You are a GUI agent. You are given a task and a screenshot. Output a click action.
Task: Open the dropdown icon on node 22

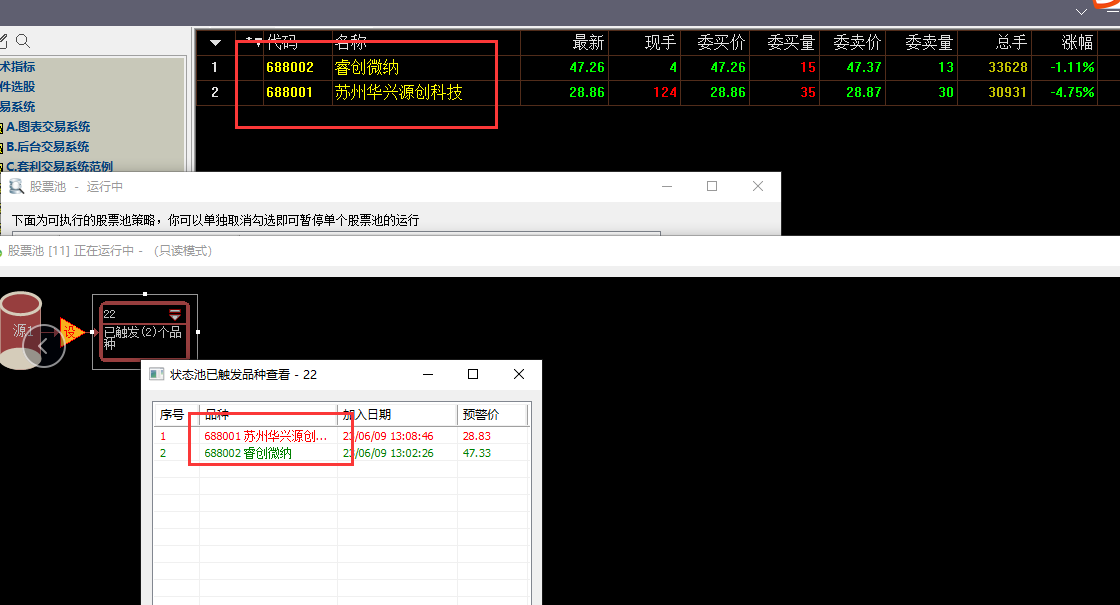point(174,314)
